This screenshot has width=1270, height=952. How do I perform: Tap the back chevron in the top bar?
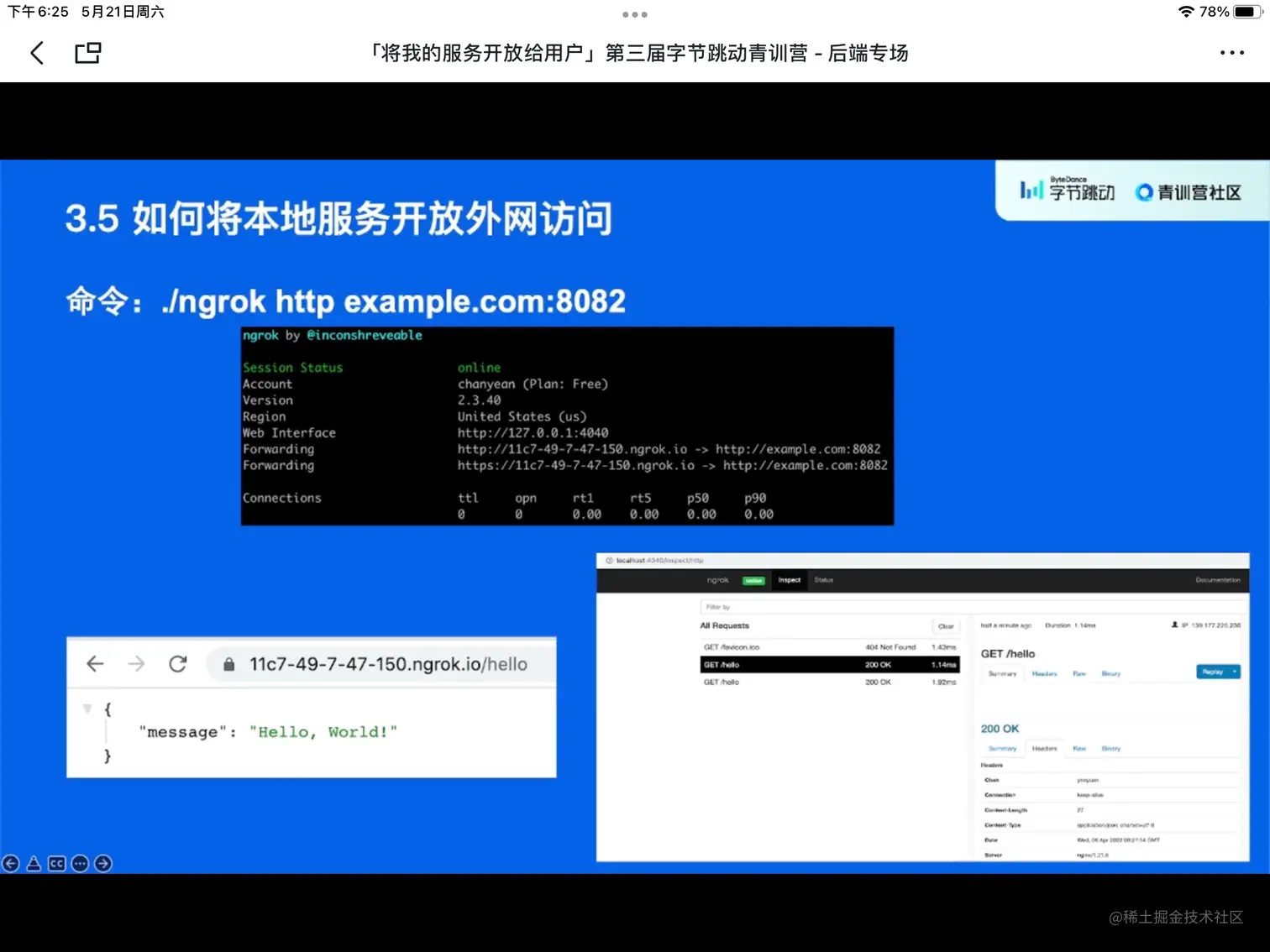click(37, 53)
